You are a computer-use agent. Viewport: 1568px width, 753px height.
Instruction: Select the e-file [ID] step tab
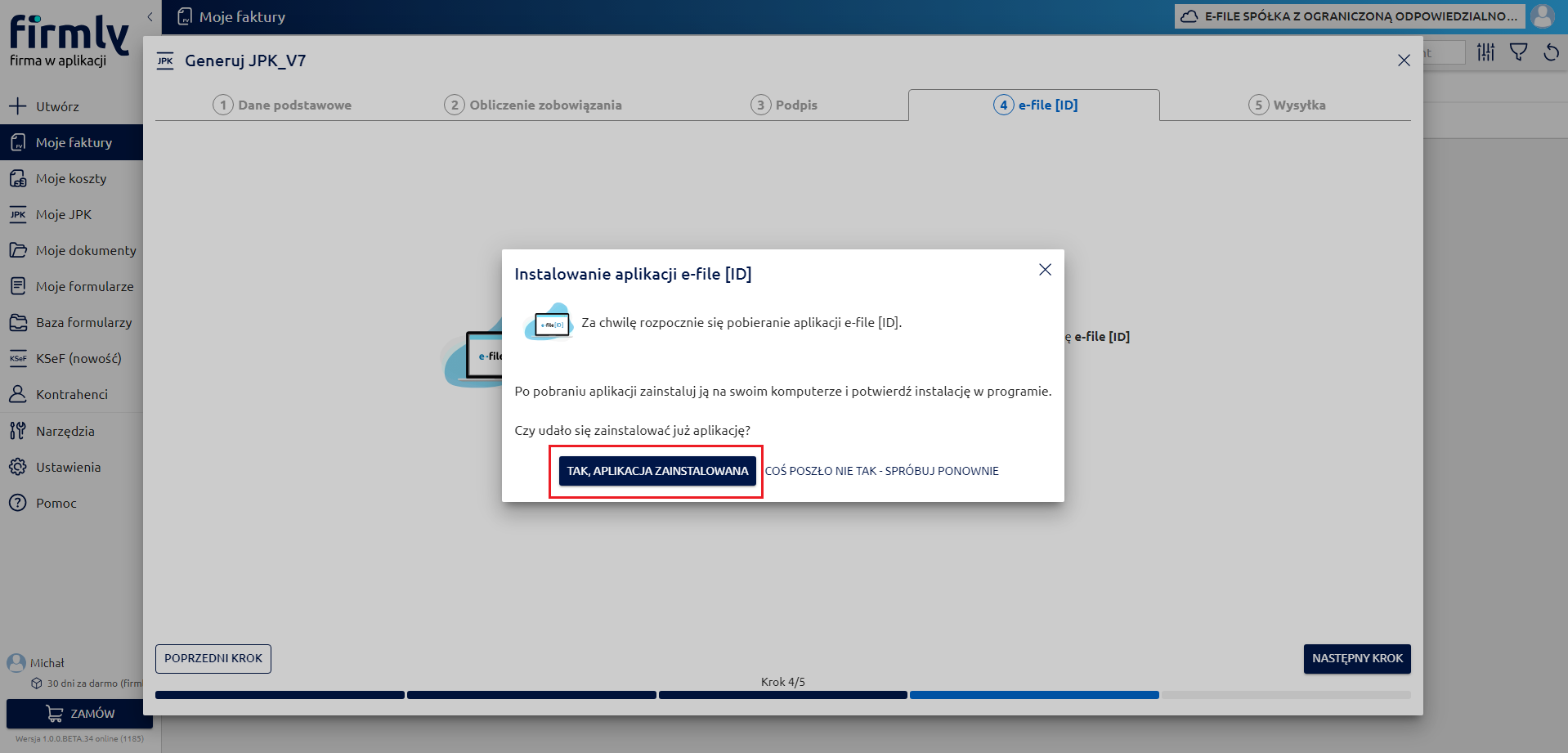[x=1034, y=105]
